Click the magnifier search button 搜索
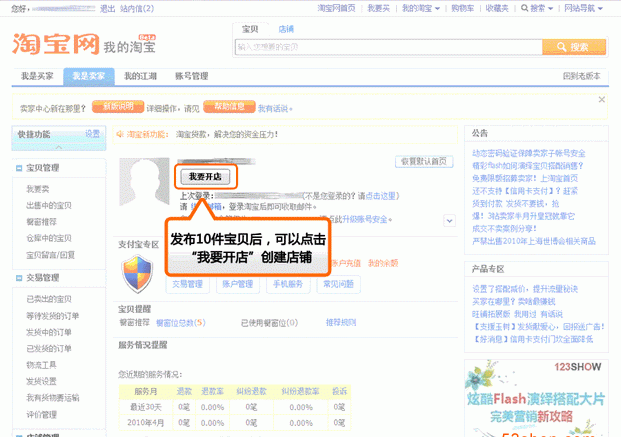This screenshot has width=621, height=437. coord(574,47)
